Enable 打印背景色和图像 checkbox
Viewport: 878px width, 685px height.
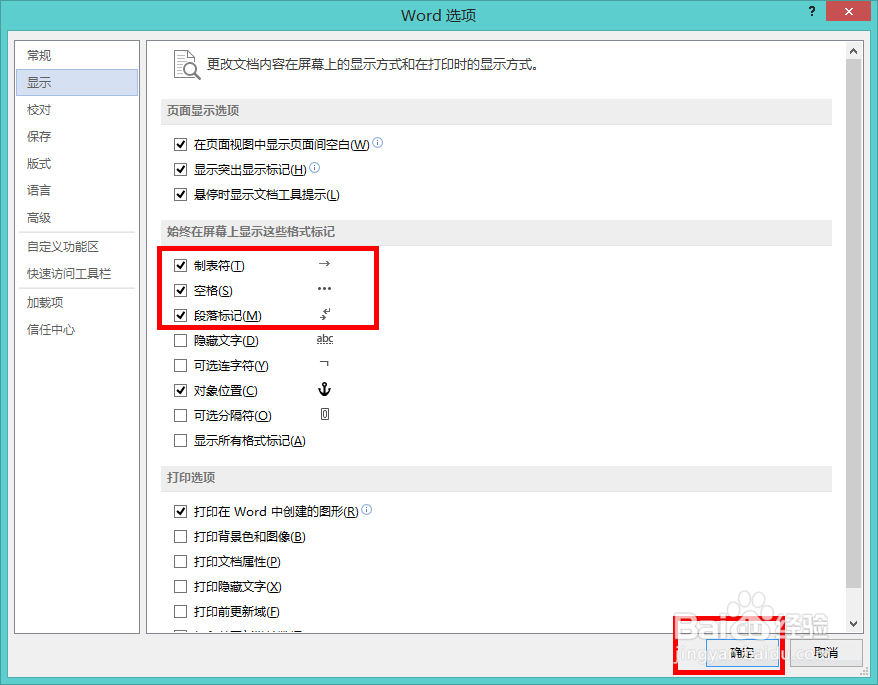pyautogui.click(x=180, y=537)
